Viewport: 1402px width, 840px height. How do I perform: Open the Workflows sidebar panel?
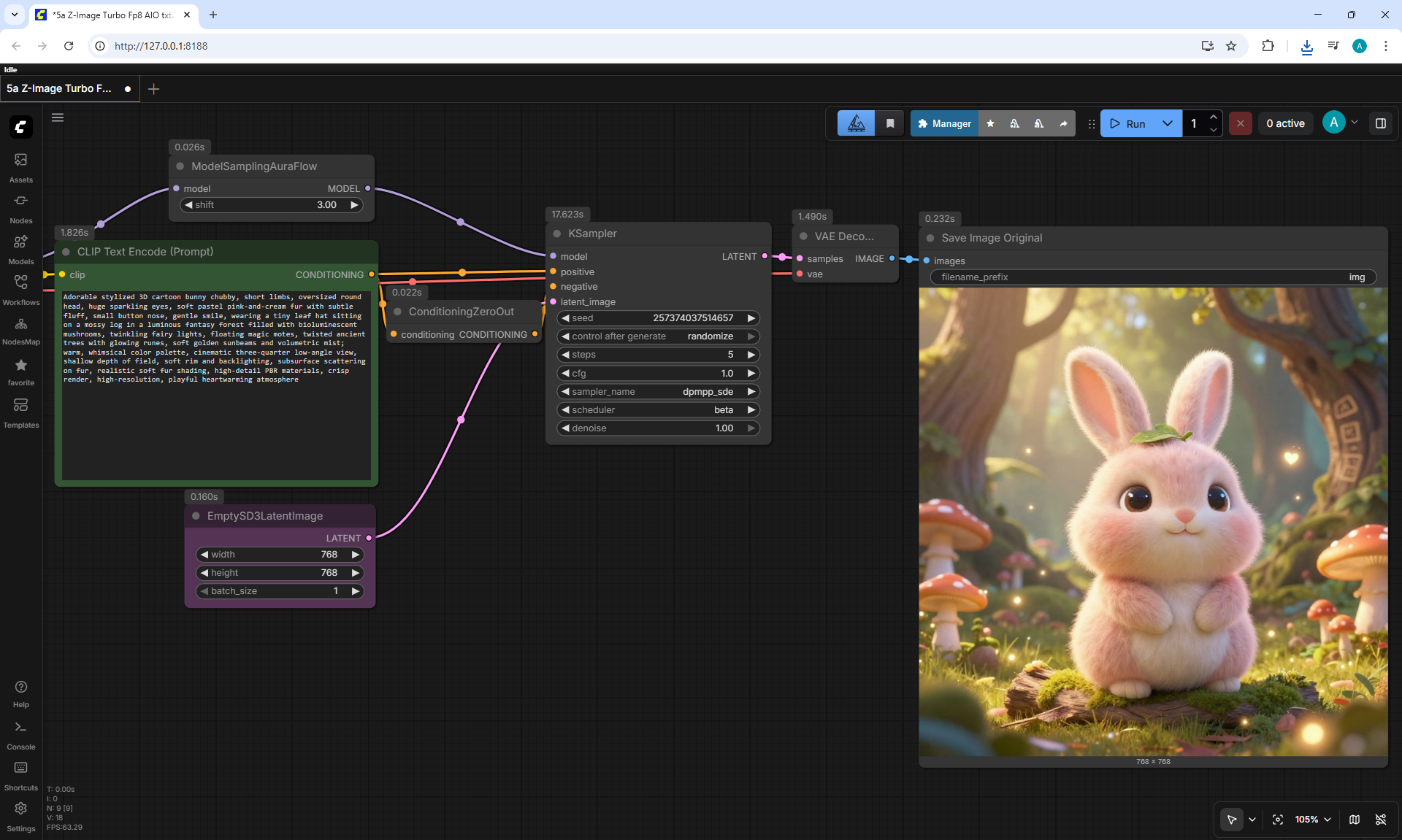tap(20, 290)
